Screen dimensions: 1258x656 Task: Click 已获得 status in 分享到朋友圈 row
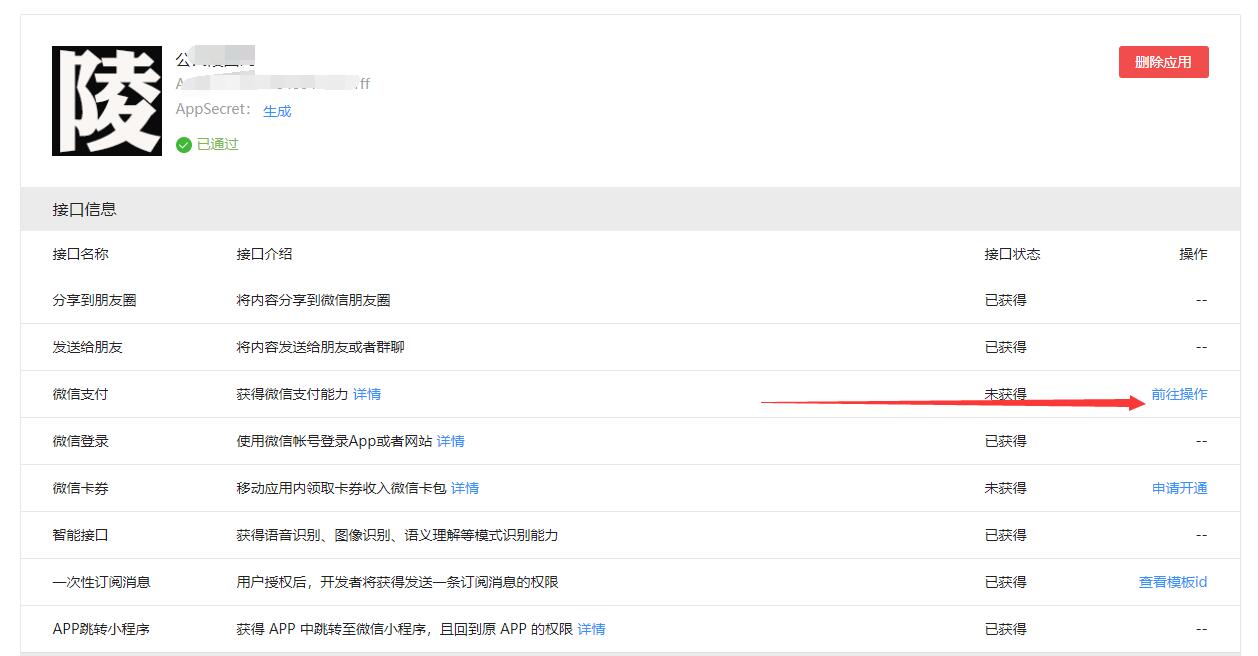1006,300
